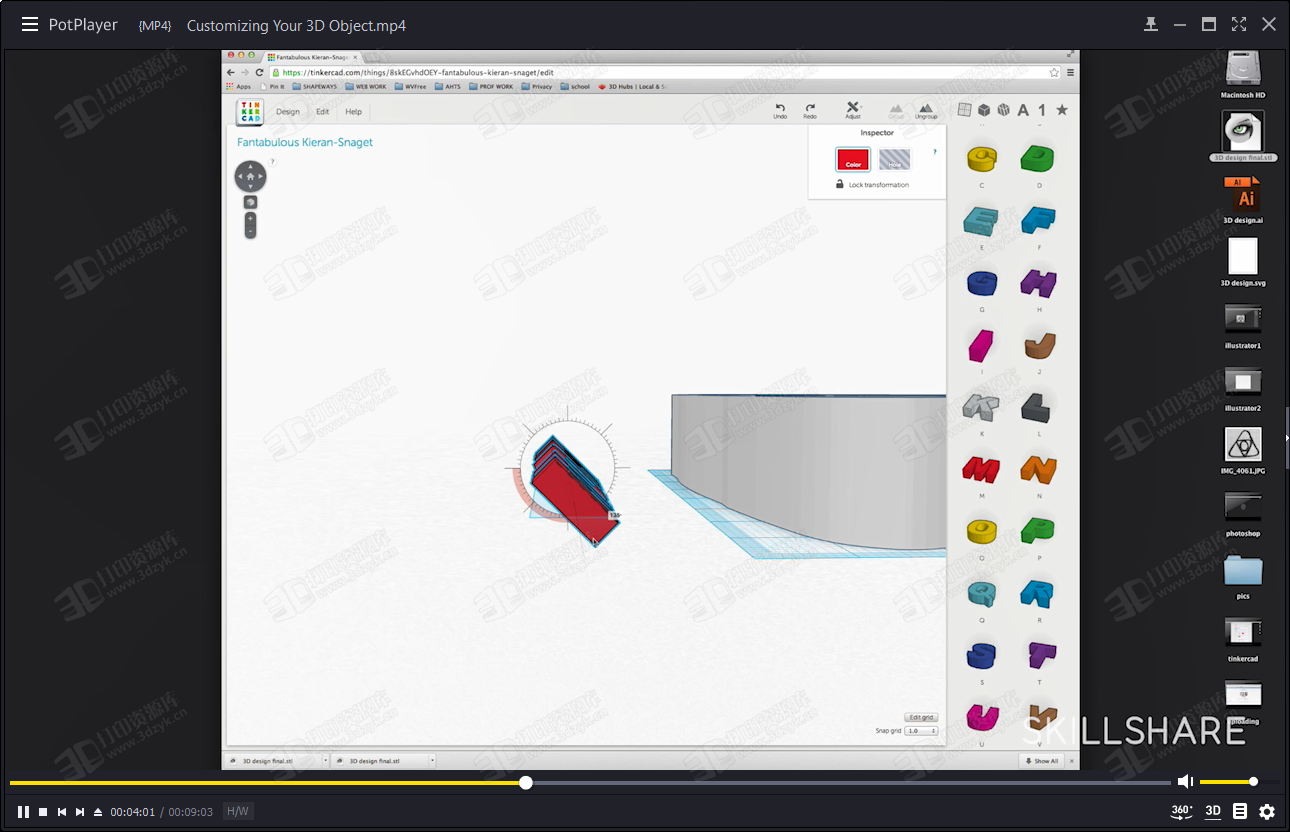Click the eject/open file button
The image size is (1290, 832).
pyautogui.click(x=98, y=812)
